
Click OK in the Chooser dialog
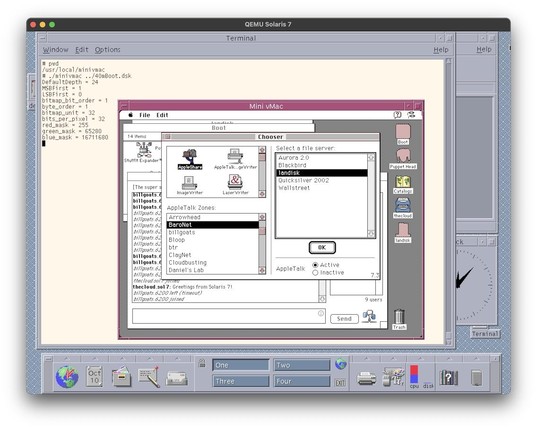(x=322, y=248)
